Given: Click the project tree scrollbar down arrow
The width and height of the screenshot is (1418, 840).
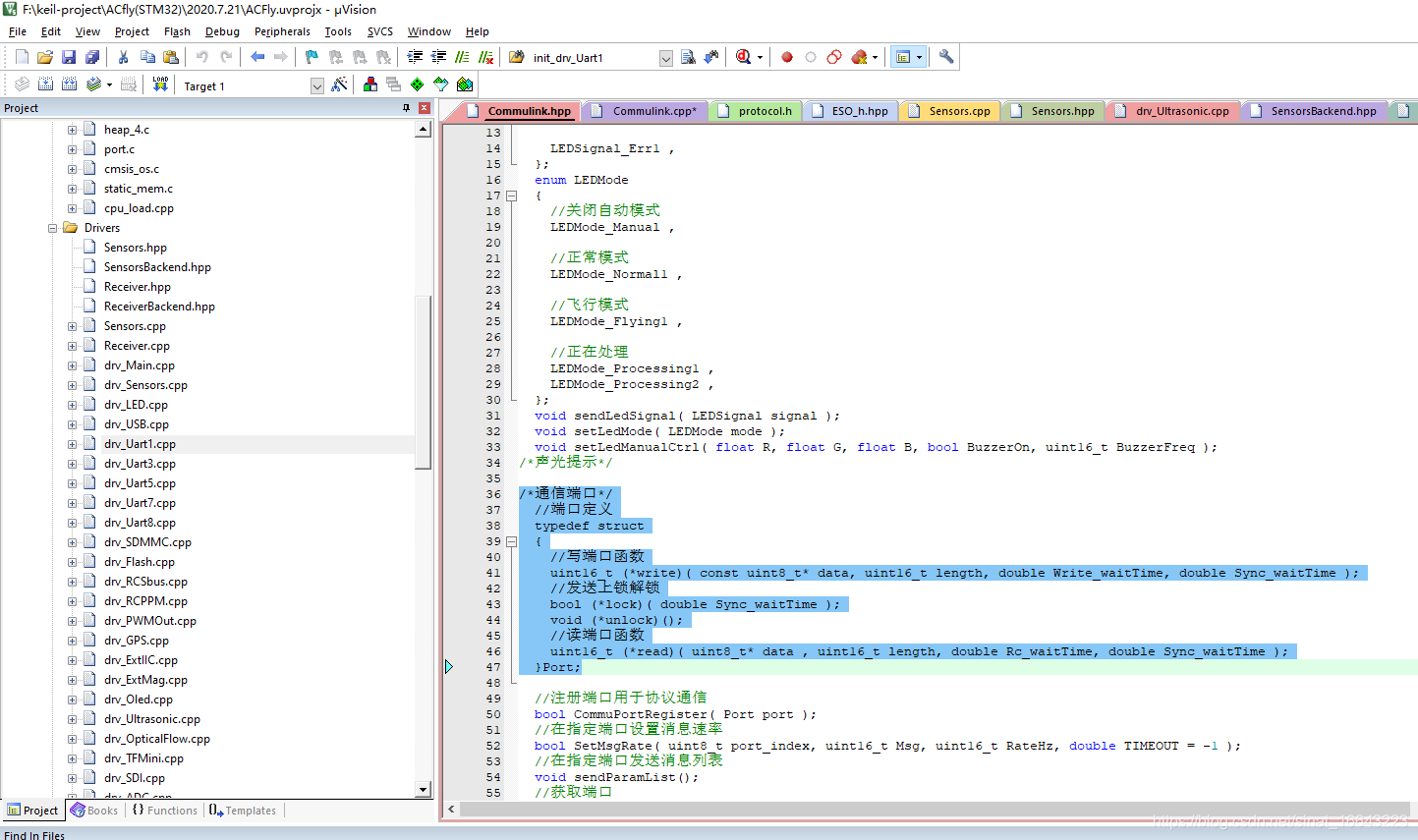Looking at the screenshot, I should [x=424, y=789].
